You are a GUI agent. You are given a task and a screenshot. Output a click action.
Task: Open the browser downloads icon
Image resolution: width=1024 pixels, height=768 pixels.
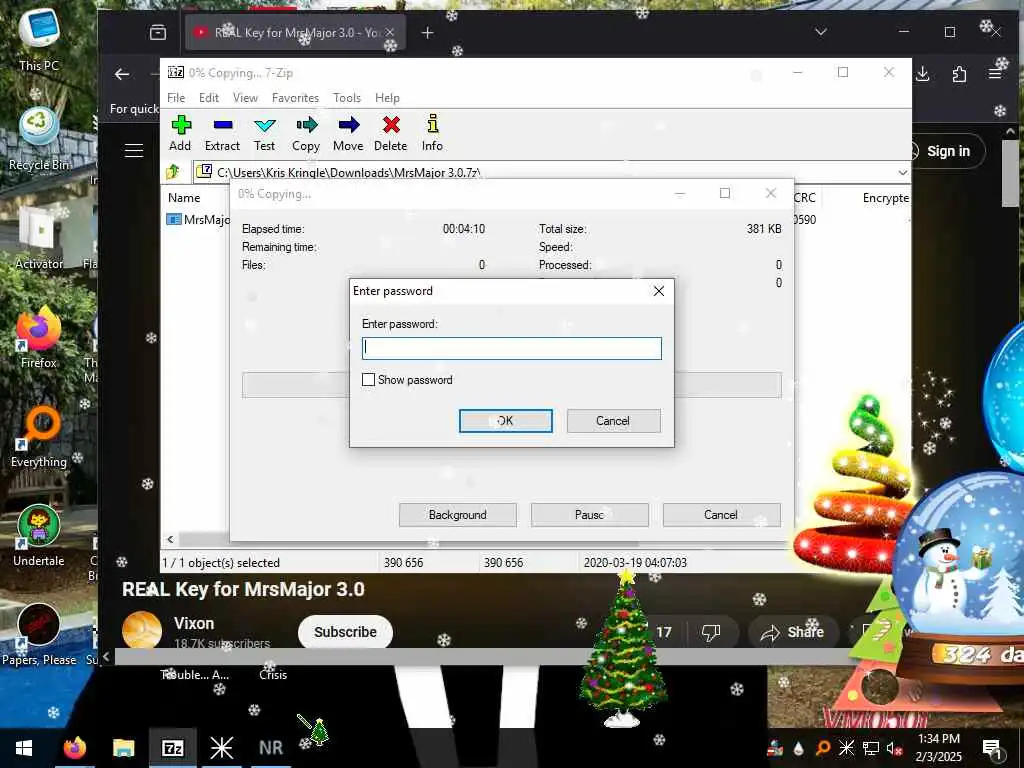923,74
